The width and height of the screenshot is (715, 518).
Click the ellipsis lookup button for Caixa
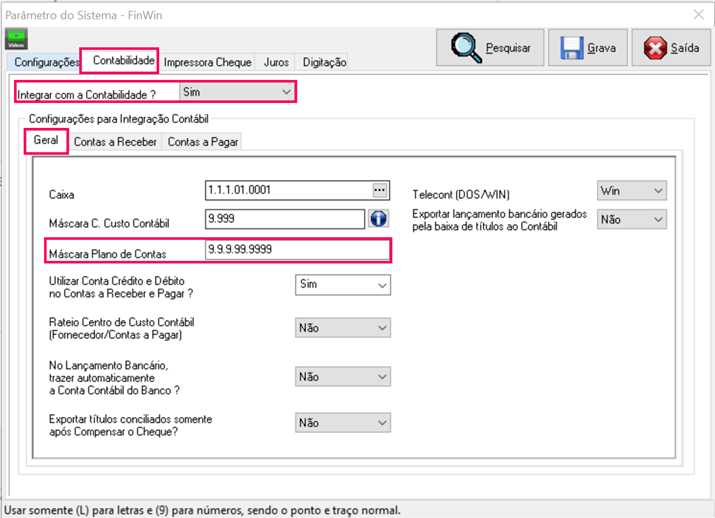coord(379,190)
